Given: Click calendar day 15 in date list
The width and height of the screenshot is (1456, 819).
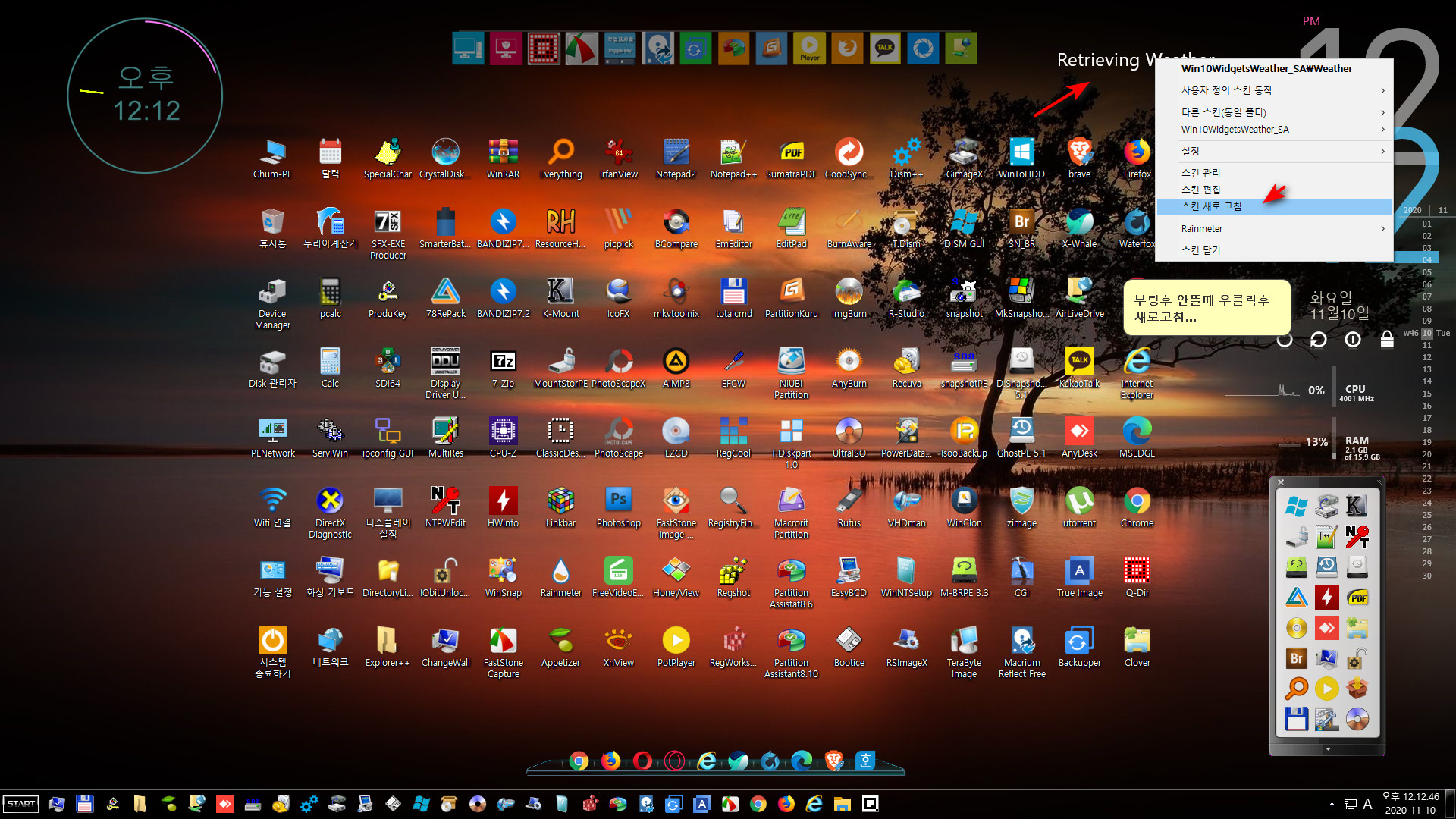Looking at the screenshot, I should [x=1426, y=394].
